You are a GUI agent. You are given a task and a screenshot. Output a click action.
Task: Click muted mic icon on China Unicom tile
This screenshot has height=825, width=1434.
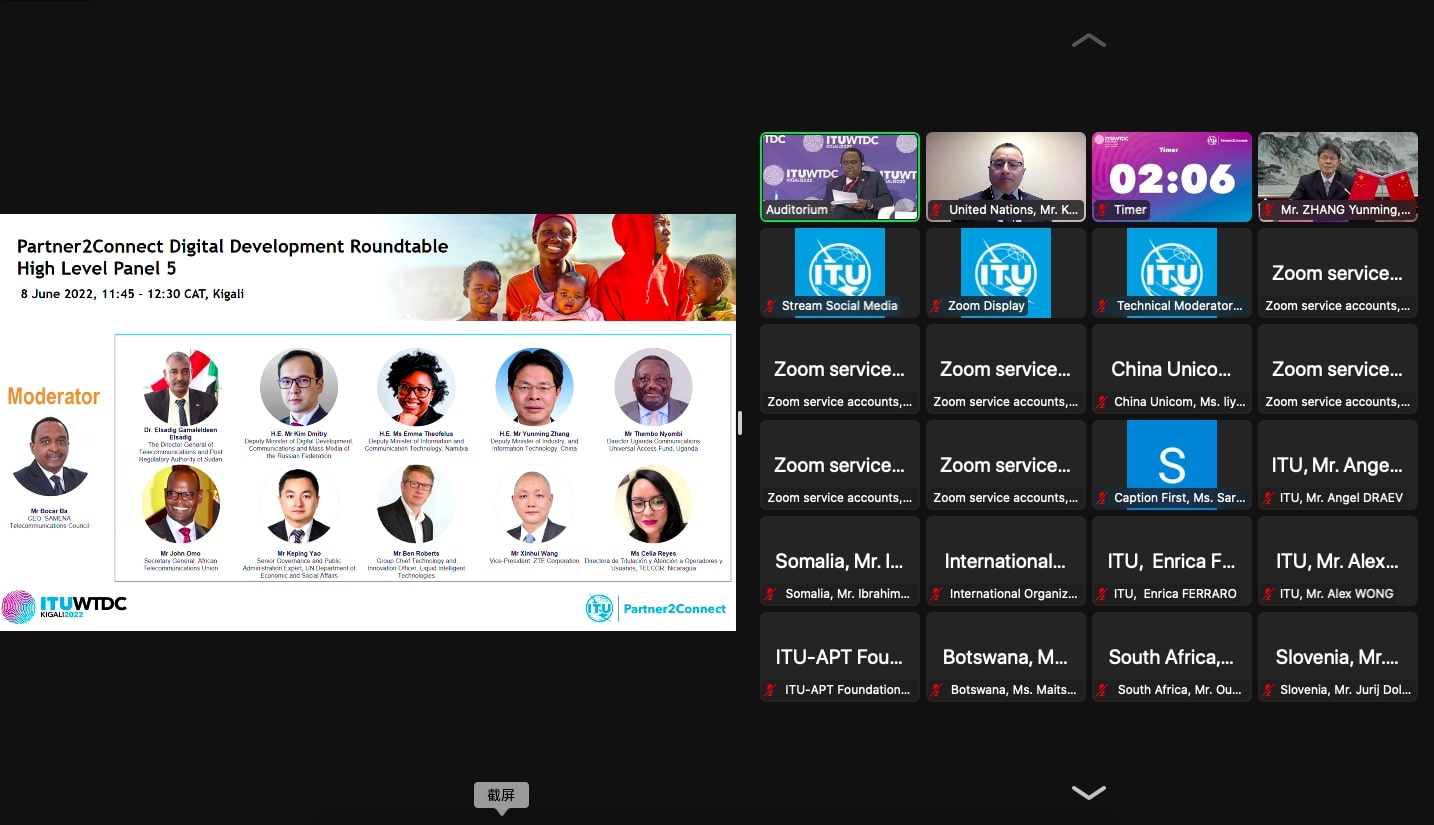coord(1103,402)
